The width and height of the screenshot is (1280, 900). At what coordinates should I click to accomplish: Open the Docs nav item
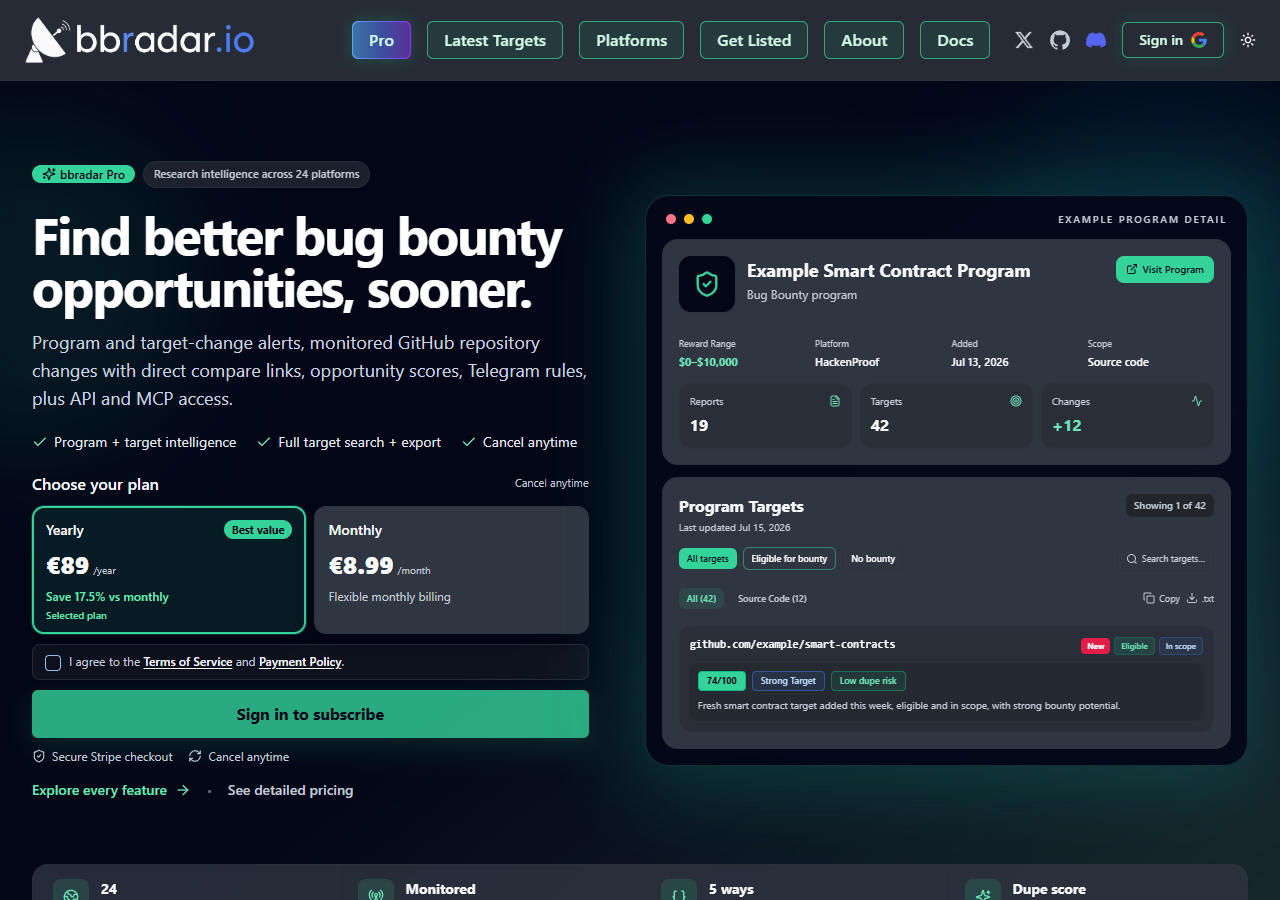click(x=955, y=40)
